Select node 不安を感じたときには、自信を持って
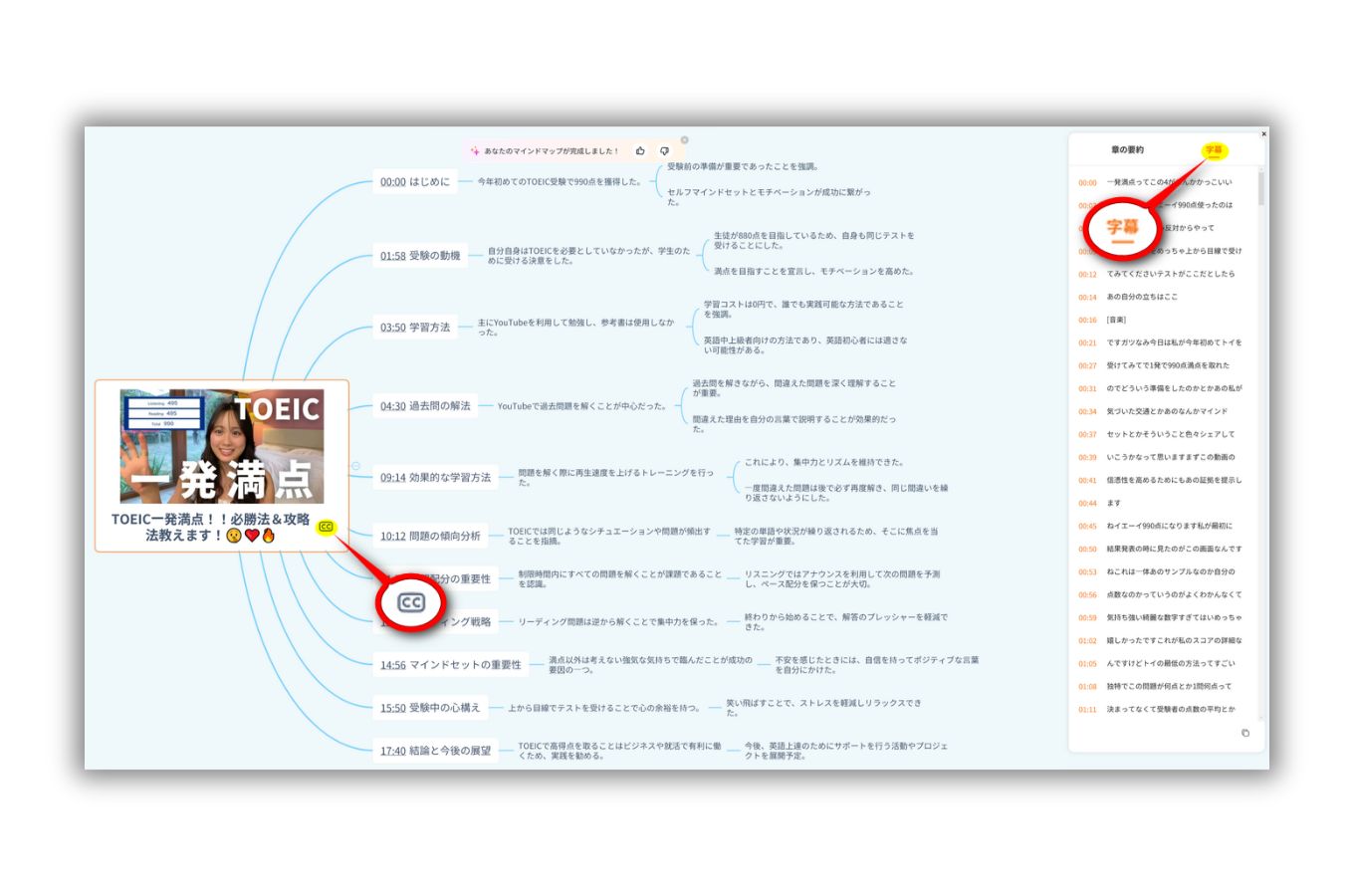The height and width of the screenshot is (896, 1354). [877, 665]
